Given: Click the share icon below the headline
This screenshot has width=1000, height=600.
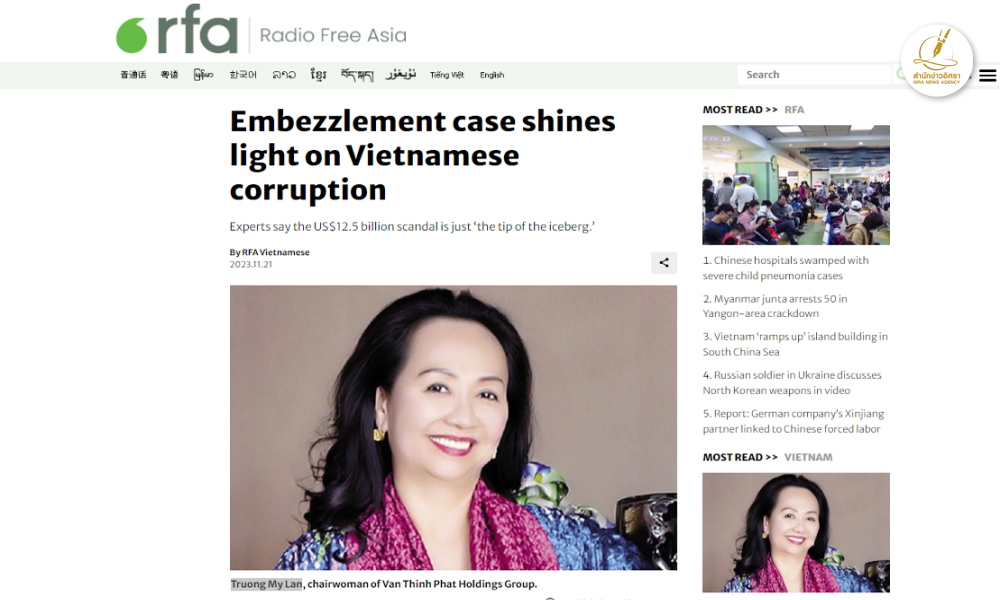Looking at the screenshot, I should (x=664, y=263).
